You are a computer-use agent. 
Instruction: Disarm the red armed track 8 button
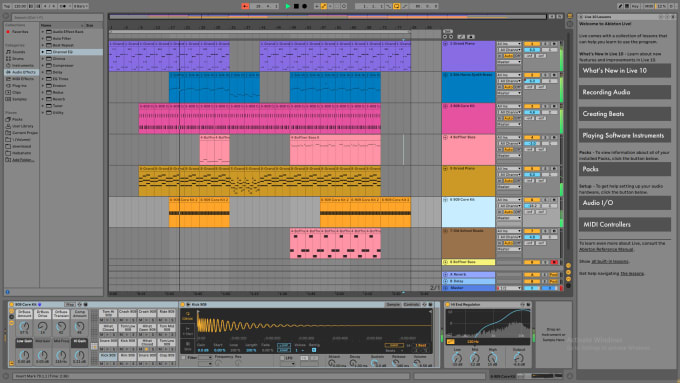[554, 262]
